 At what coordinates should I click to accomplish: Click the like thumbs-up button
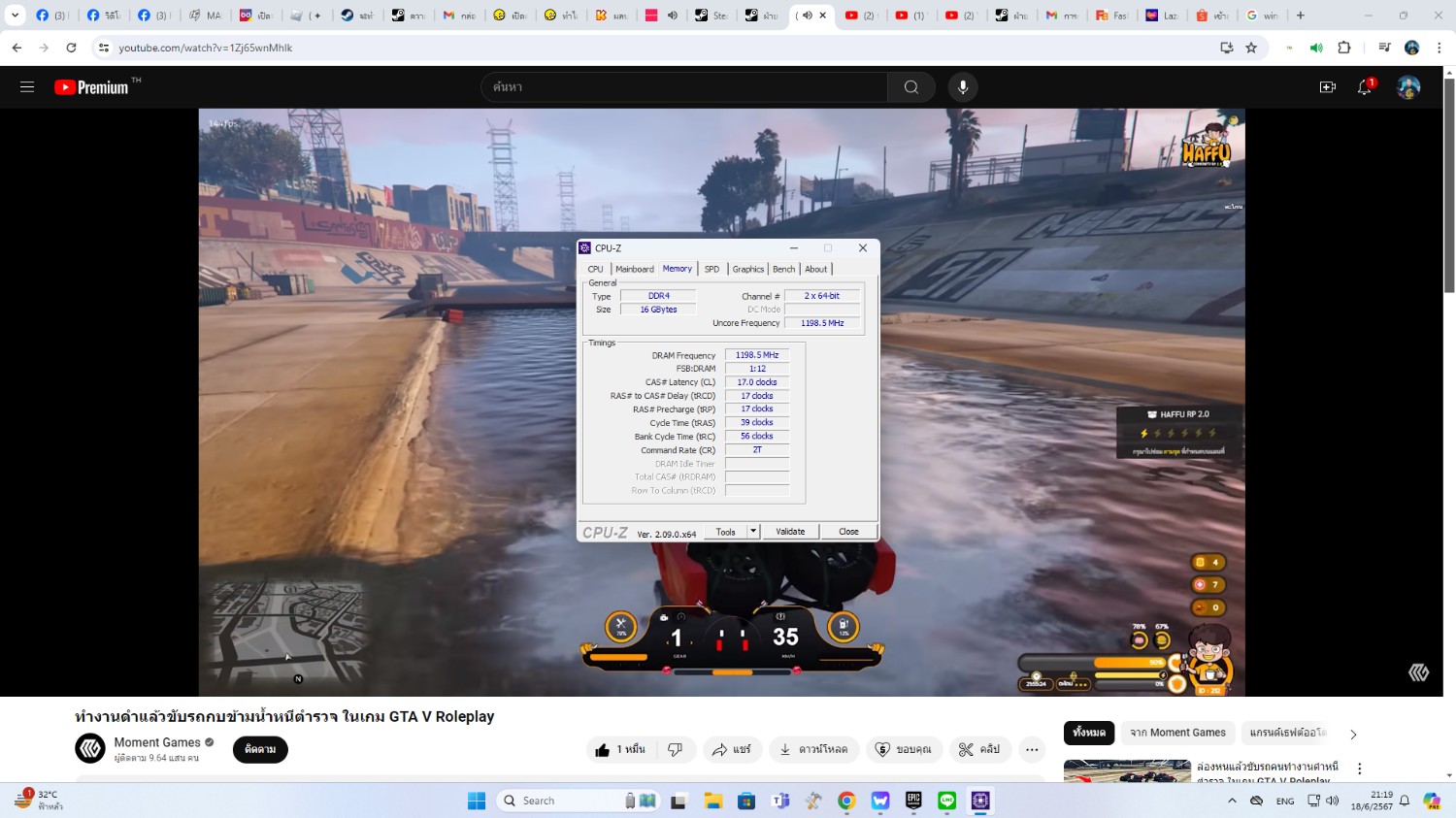(621, 749)
